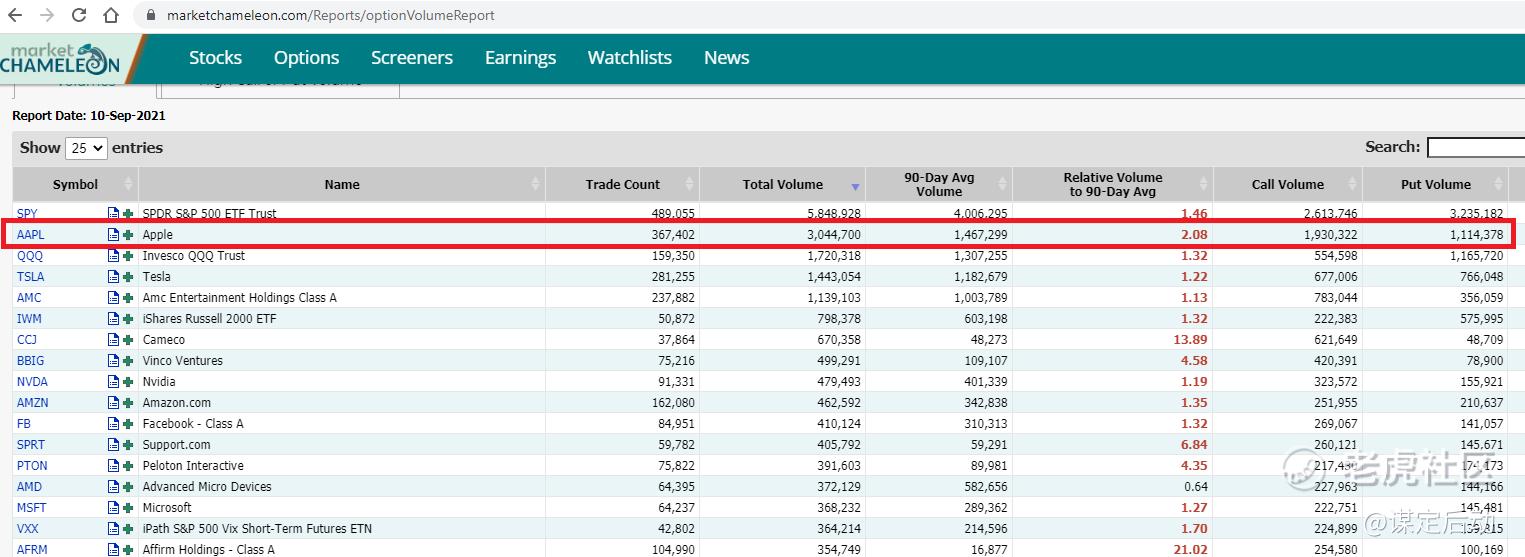Add AMD with the green plus icon
The height and width of the screenshot is (557, 1525).
pyautogui.click(x=128, y=487)
